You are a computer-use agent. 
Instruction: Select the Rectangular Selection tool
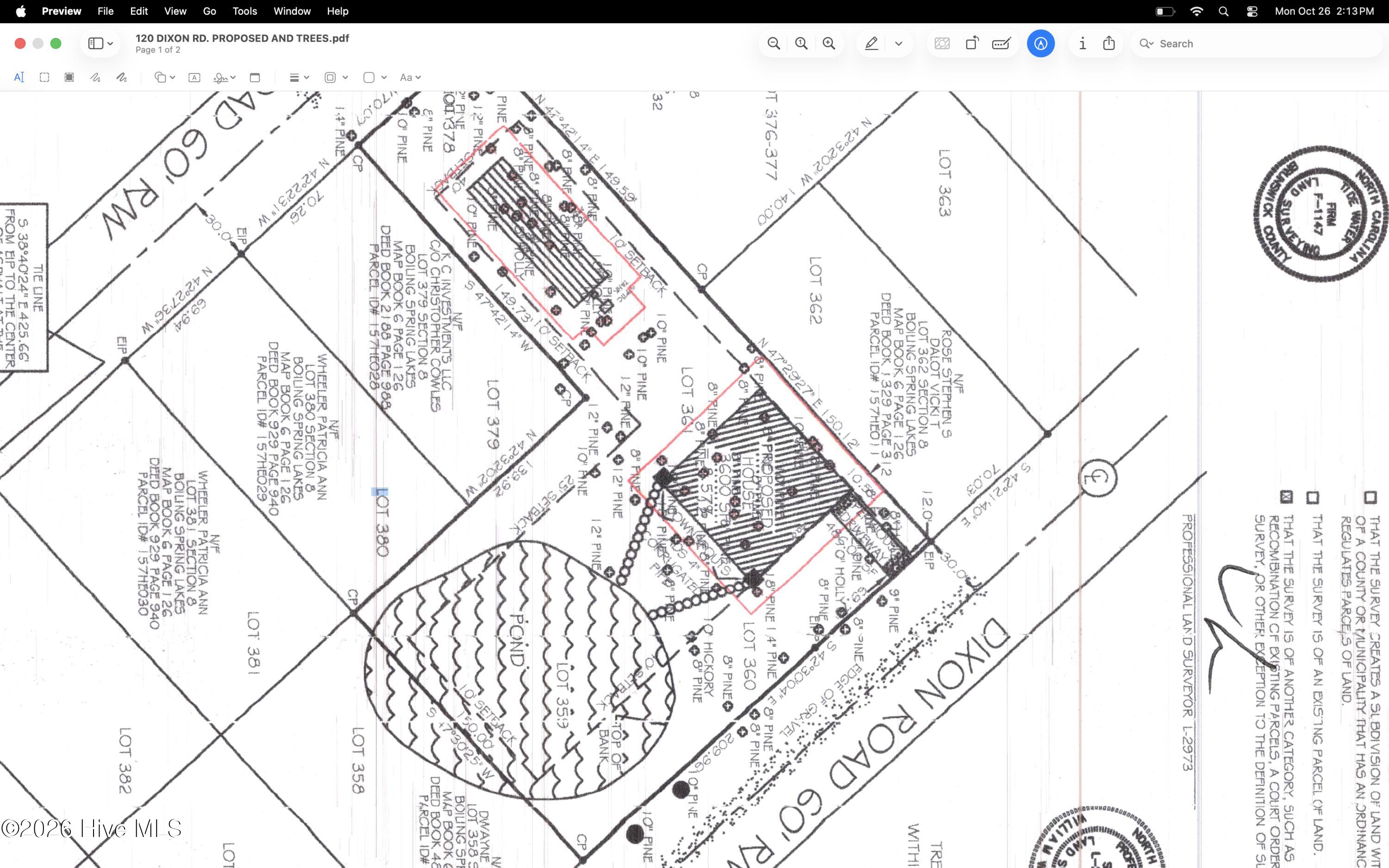coord(44,77)
